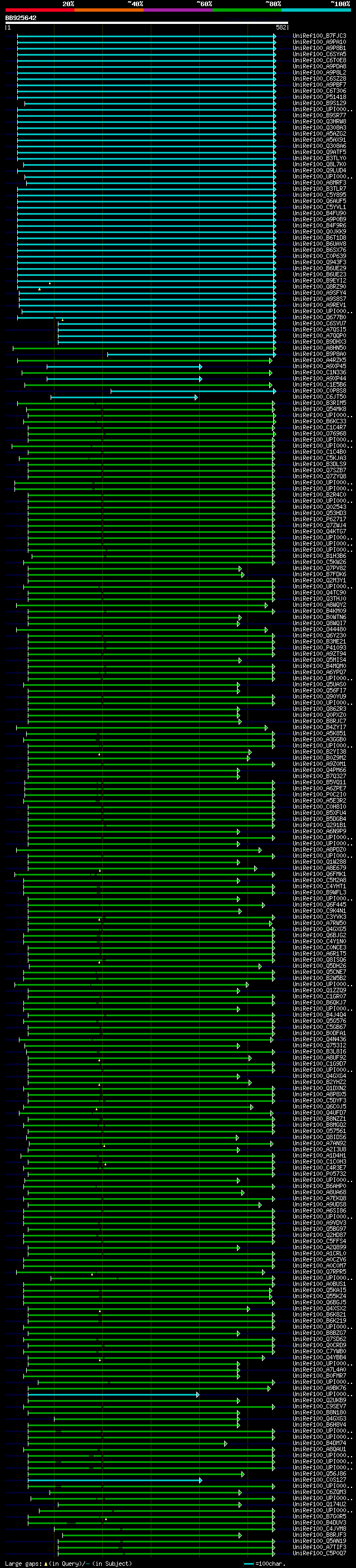Click the query end position 582
Screen dimensions: 356x1568
(x=281, y=27)
